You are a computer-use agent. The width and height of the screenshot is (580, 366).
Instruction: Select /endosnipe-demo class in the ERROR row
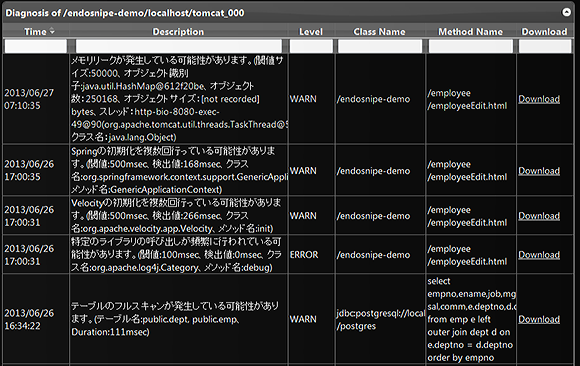380,255
